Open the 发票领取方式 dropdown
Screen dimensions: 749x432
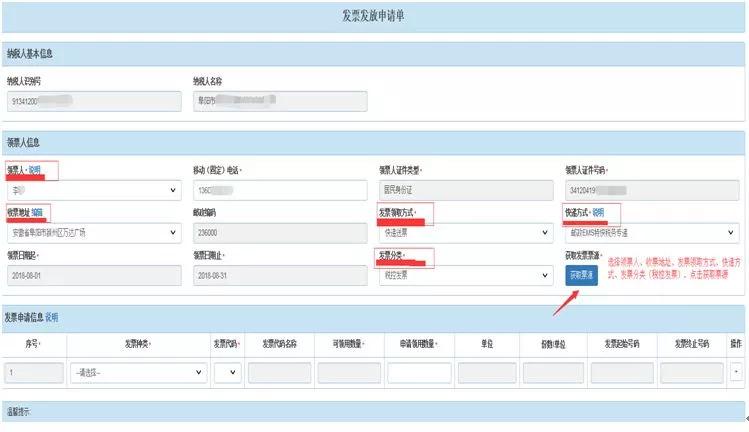(x=466, y=233)
